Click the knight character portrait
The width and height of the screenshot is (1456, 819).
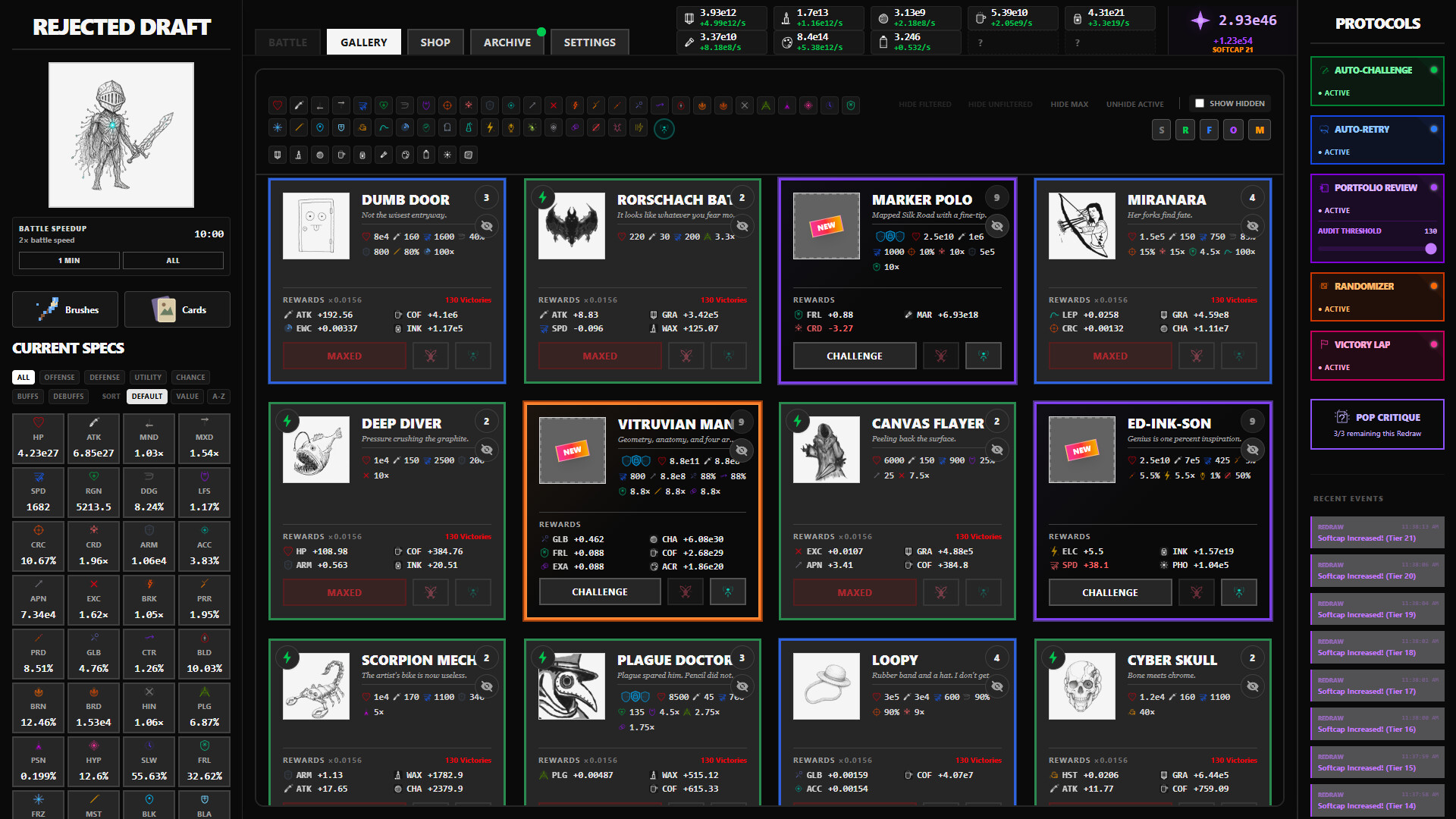click(x=121, y=135)
